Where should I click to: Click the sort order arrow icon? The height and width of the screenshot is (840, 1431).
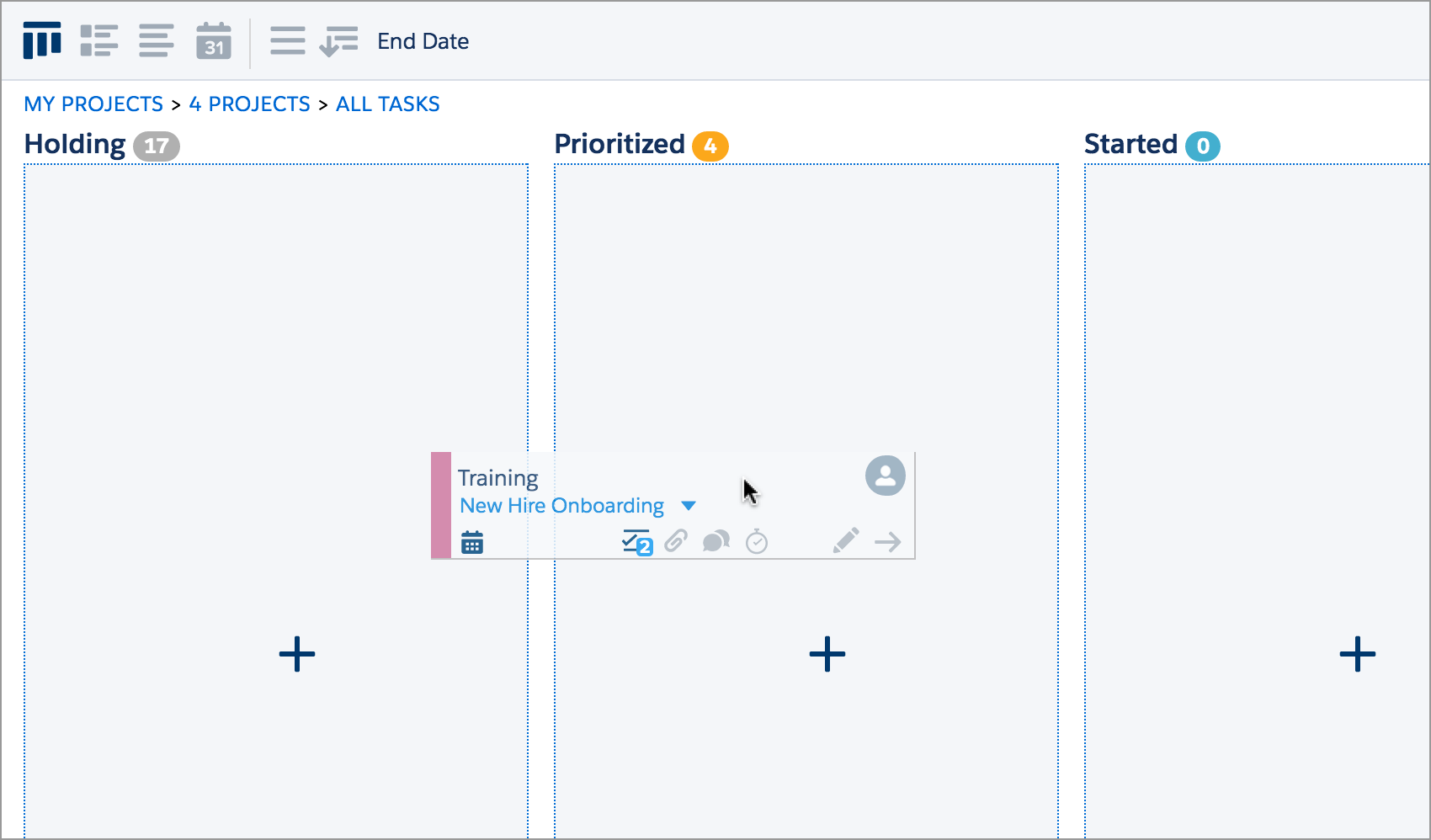click(338, 40)
